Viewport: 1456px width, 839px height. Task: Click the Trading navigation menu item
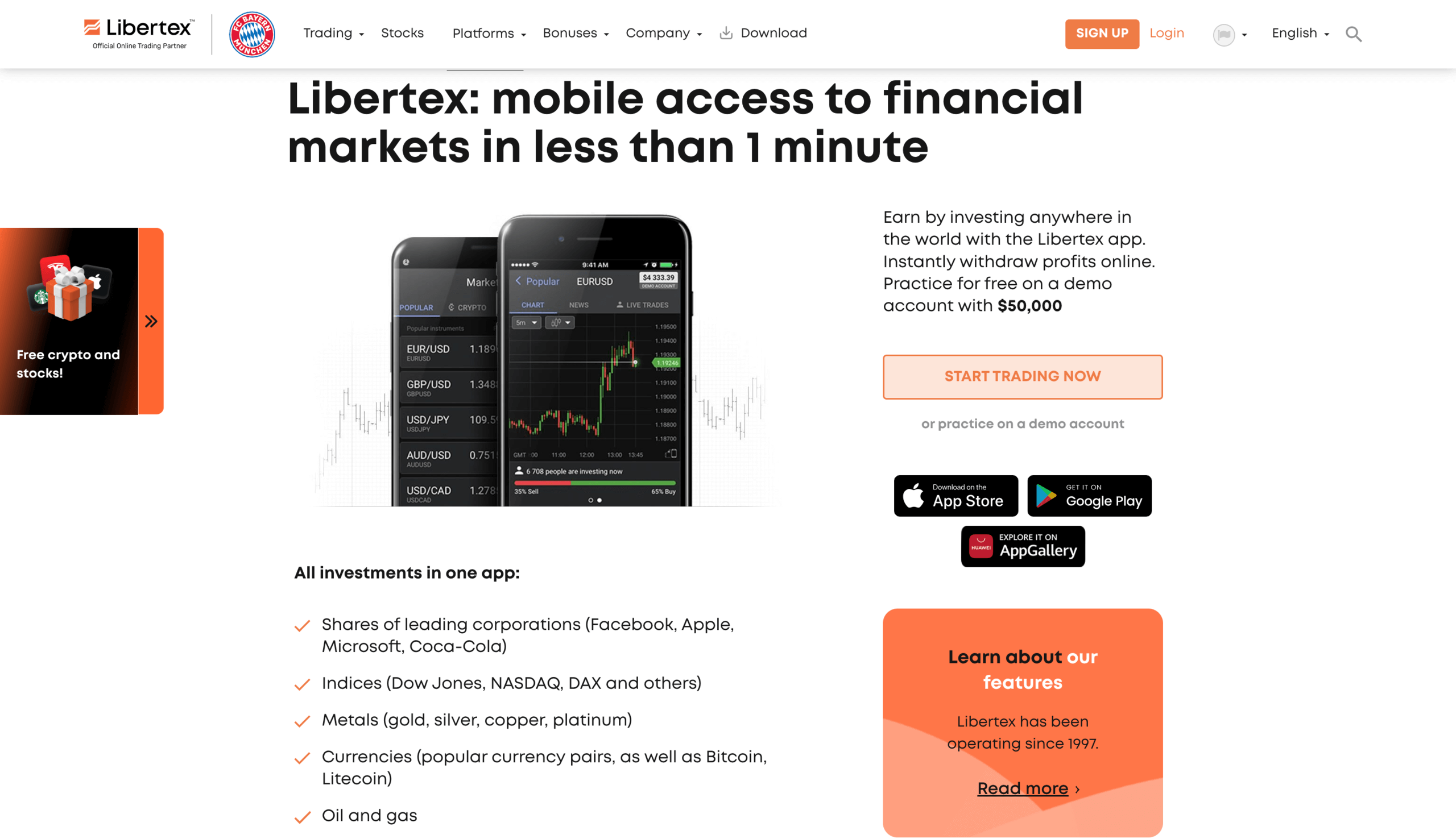[327, 34]
